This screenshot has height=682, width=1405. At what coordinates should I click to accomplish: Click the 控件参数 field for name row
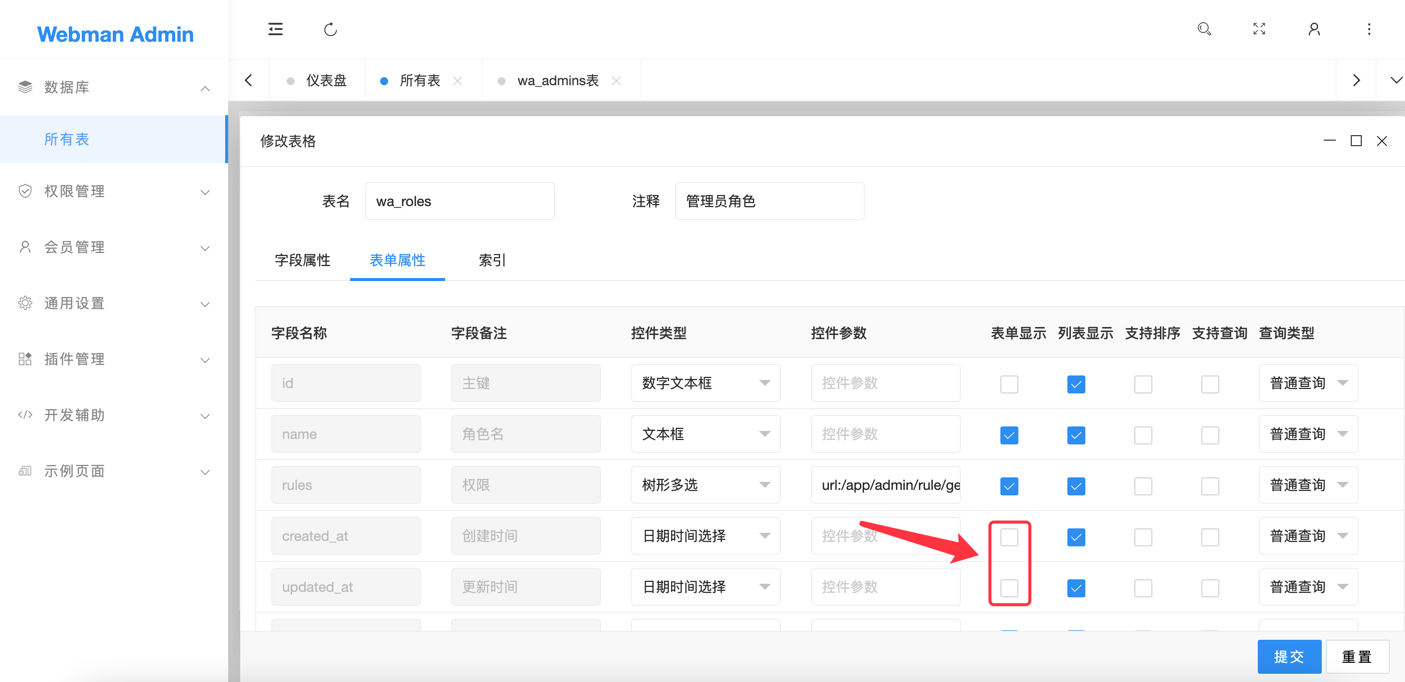click(886, 434)
